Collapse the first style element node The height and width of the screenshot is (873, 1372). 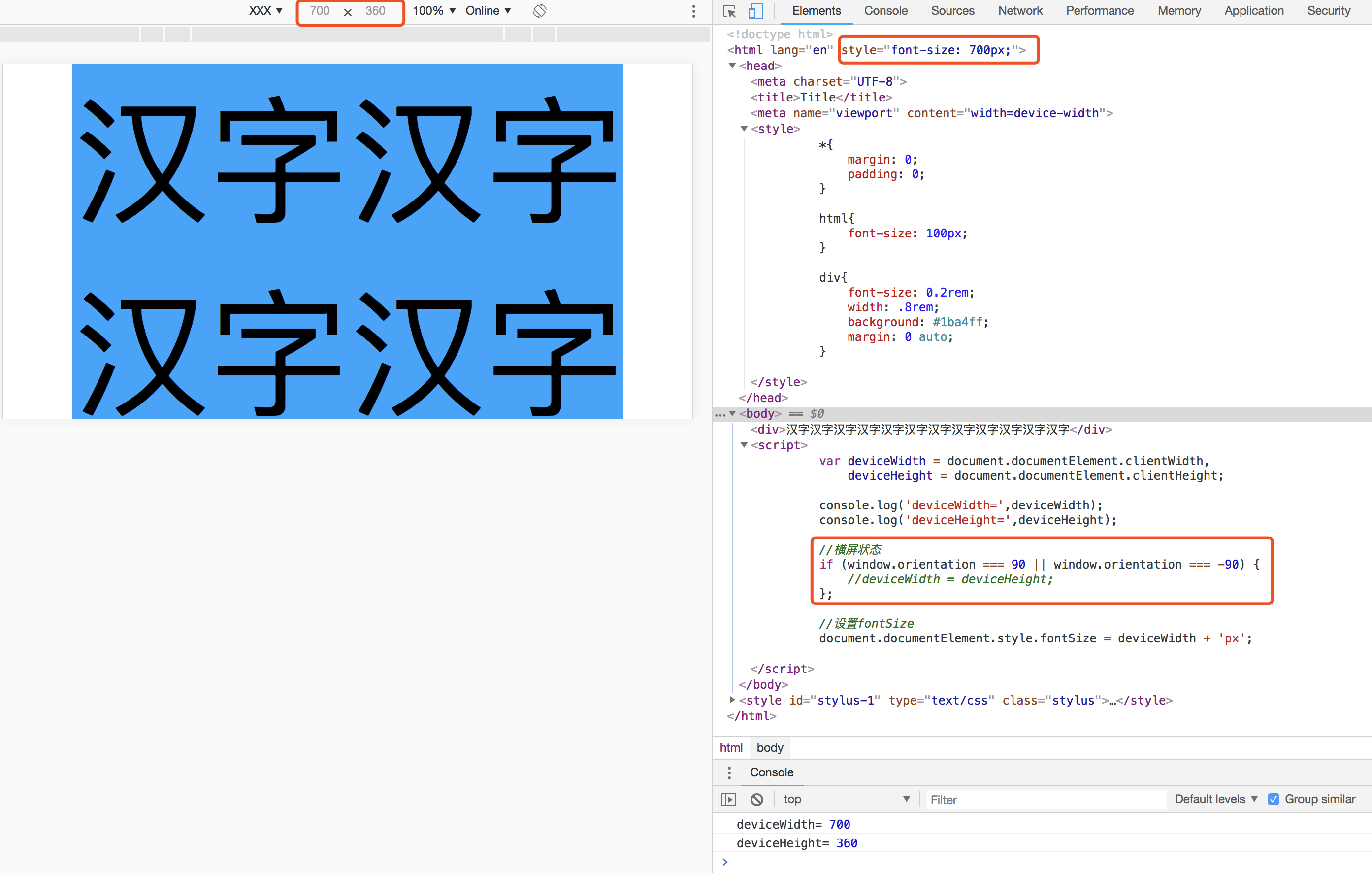pos(744,129)
